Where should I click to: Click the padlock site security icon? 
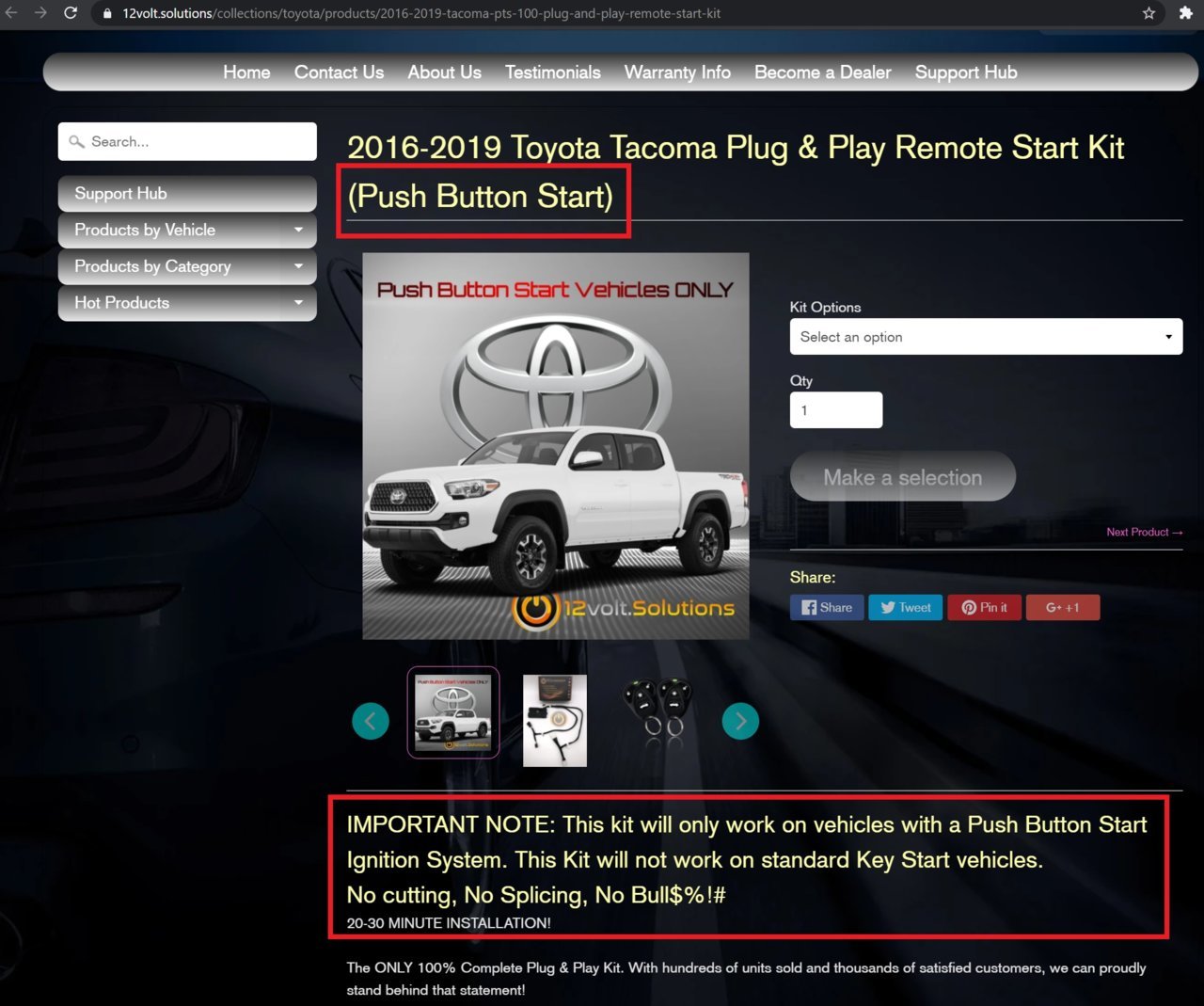pos(107,13)
